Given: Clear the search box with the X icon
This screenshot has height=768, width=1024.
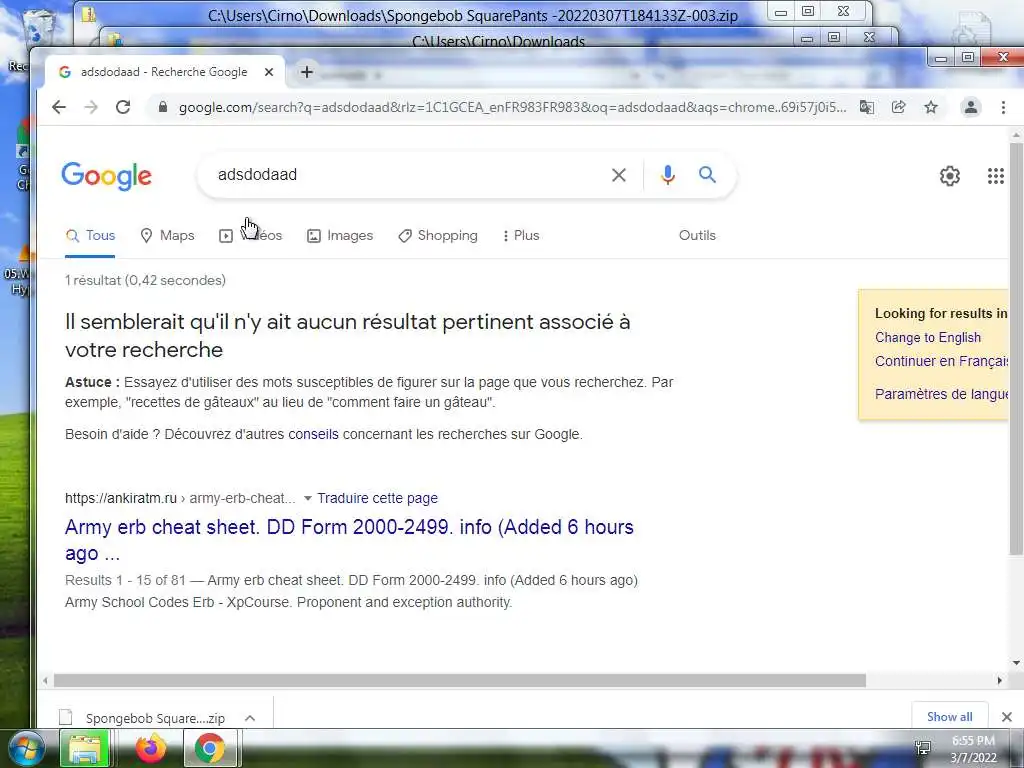Looking at the screenshot, I should [x=618, y=175].
